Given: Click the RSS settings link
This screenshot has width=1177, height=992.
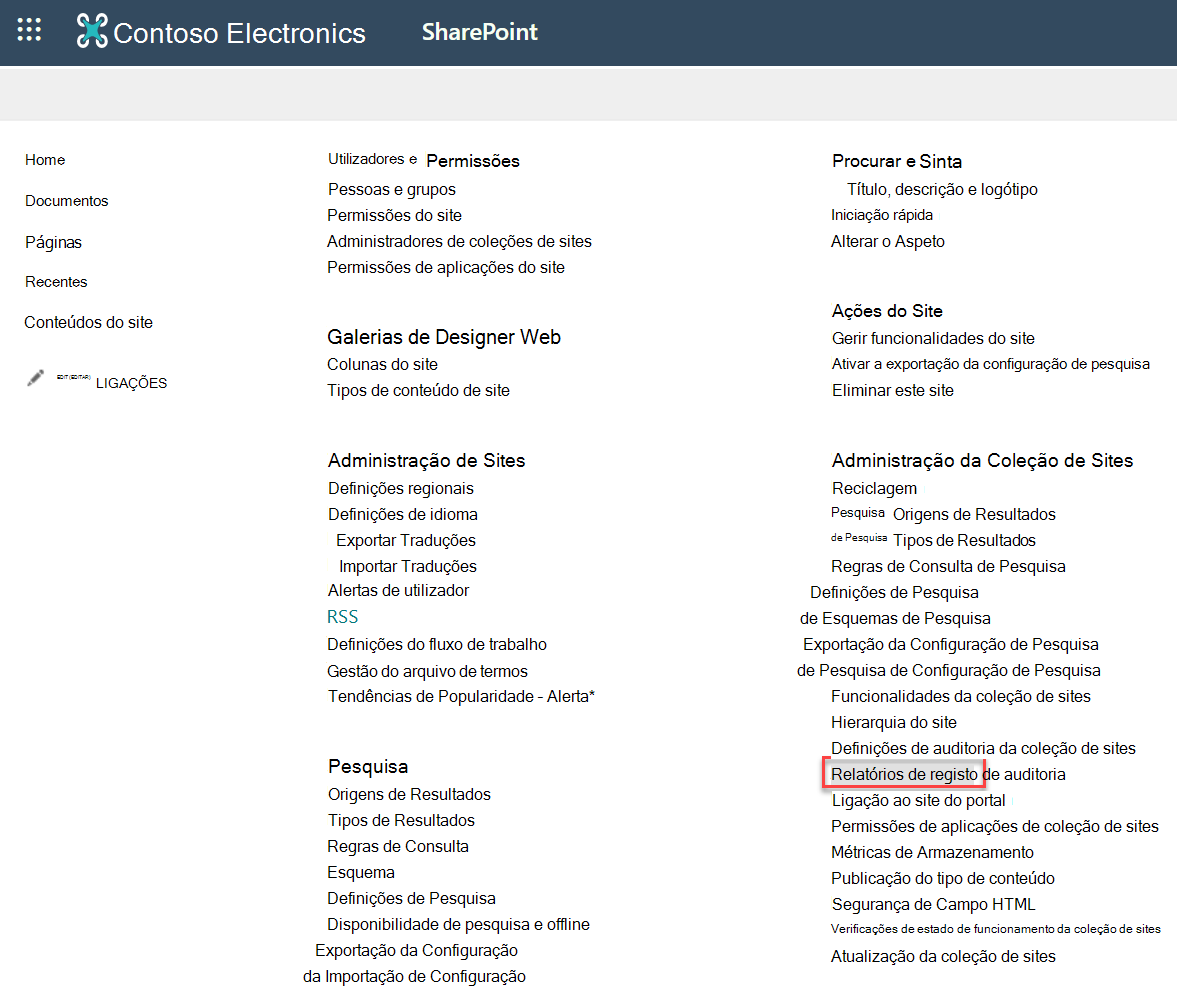Looking at the screenshot, I should tap(343, 617).
